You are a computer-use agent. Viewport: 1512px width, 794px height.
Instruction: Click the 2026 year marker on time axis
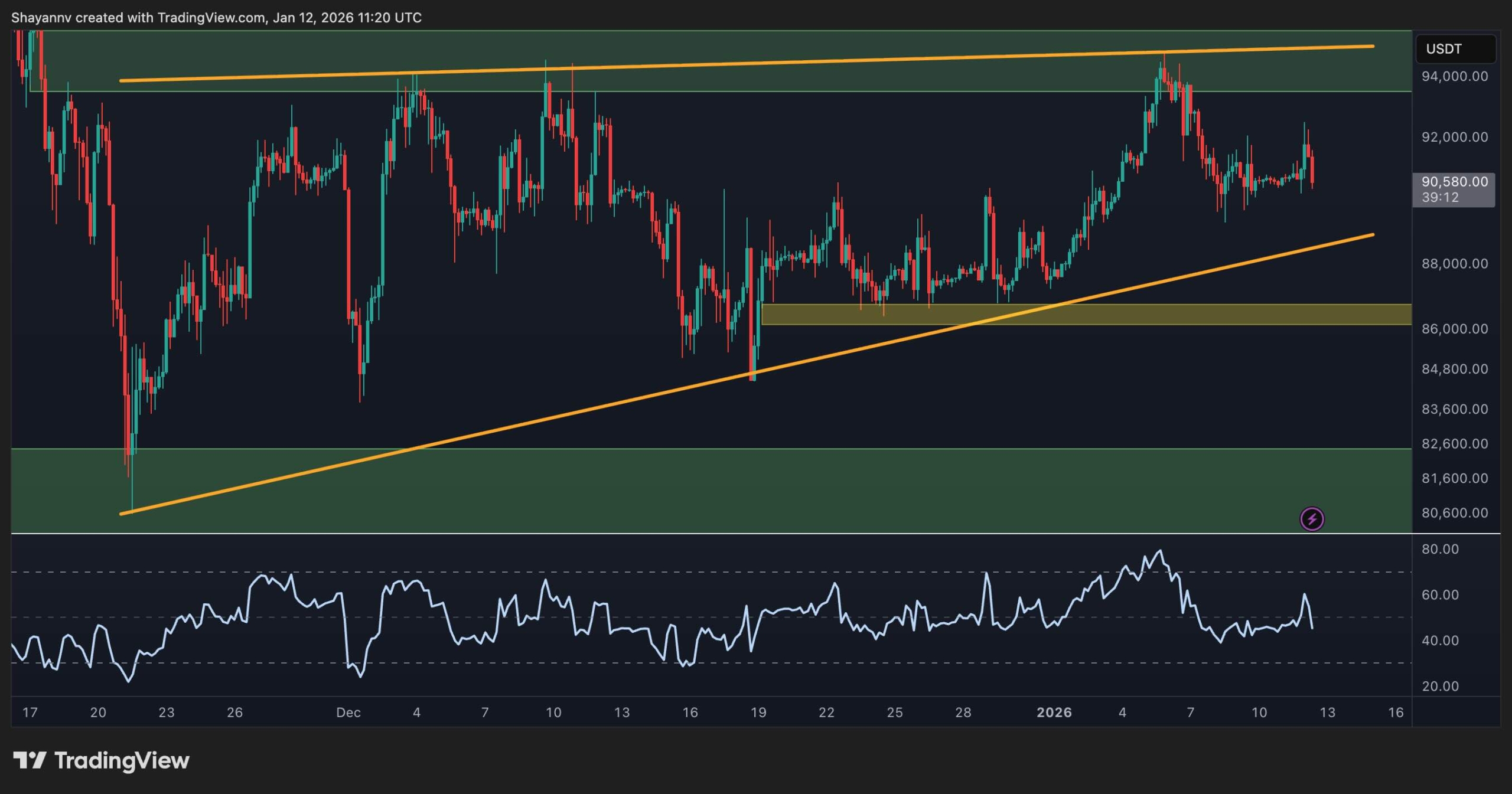click(1054, 713)
